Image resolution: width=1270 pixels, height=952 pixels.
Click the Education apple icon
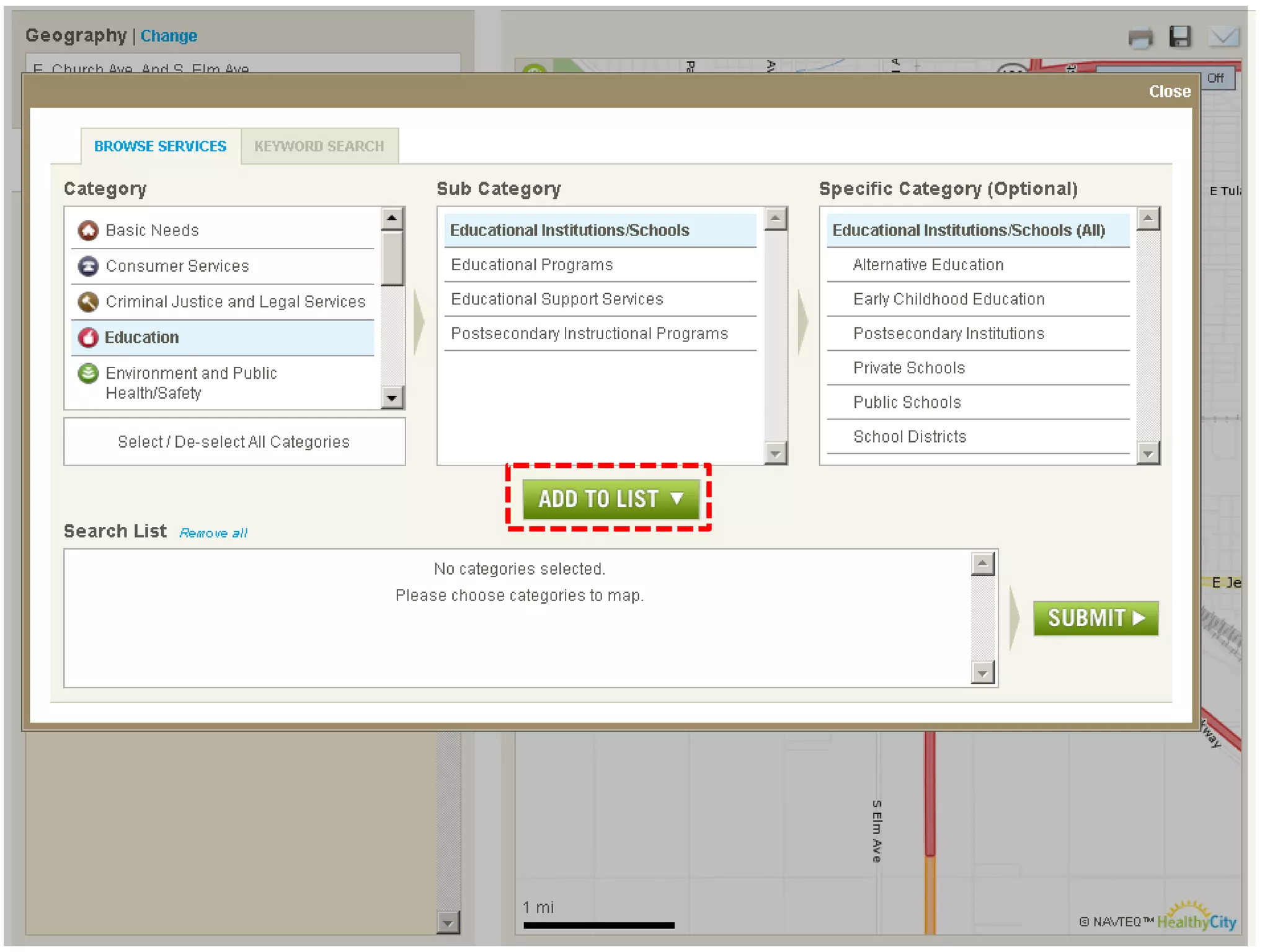pos(88,338)
